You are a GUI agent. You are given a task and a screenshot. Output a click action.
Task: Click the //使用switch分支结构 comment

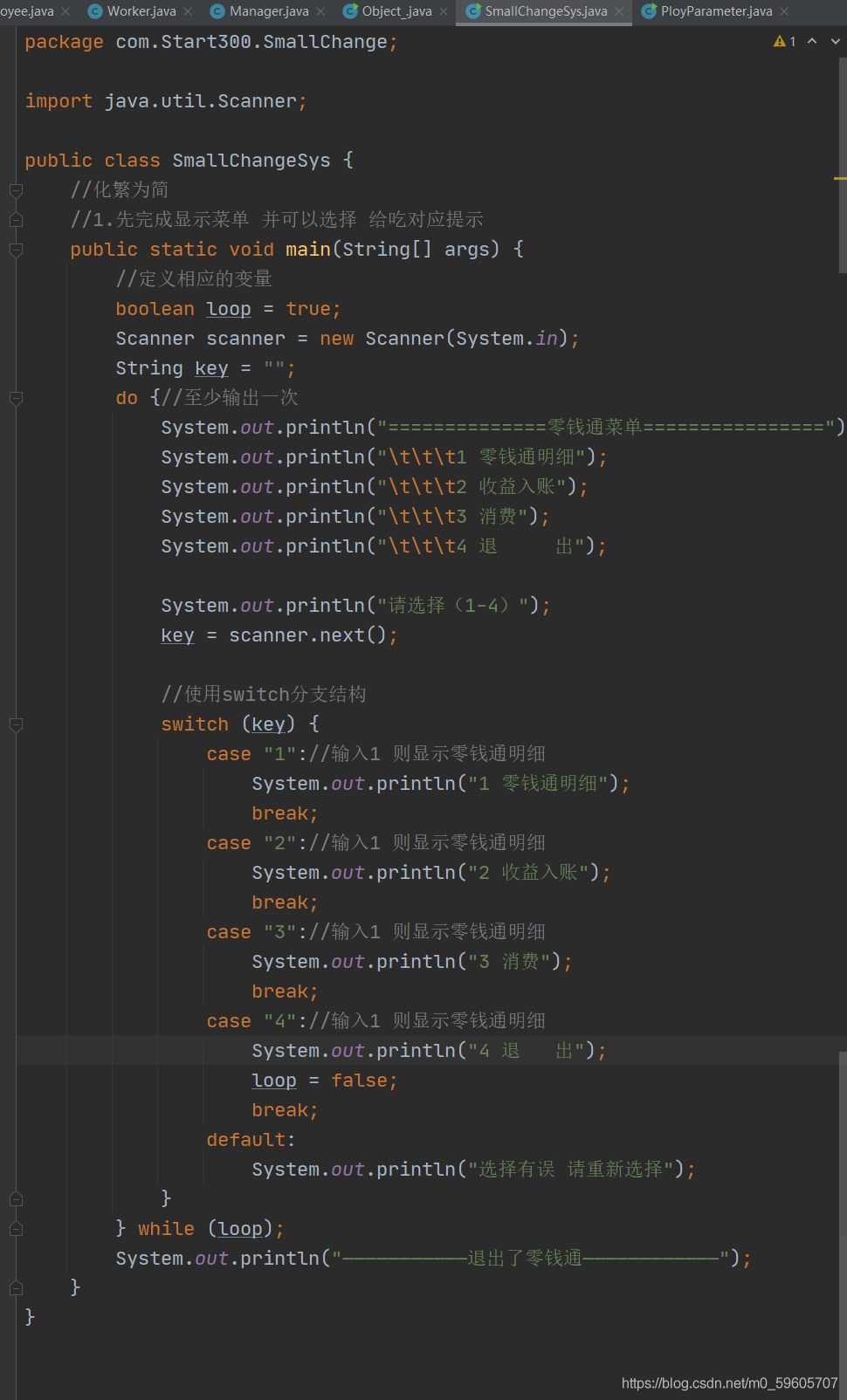[264, 695]
